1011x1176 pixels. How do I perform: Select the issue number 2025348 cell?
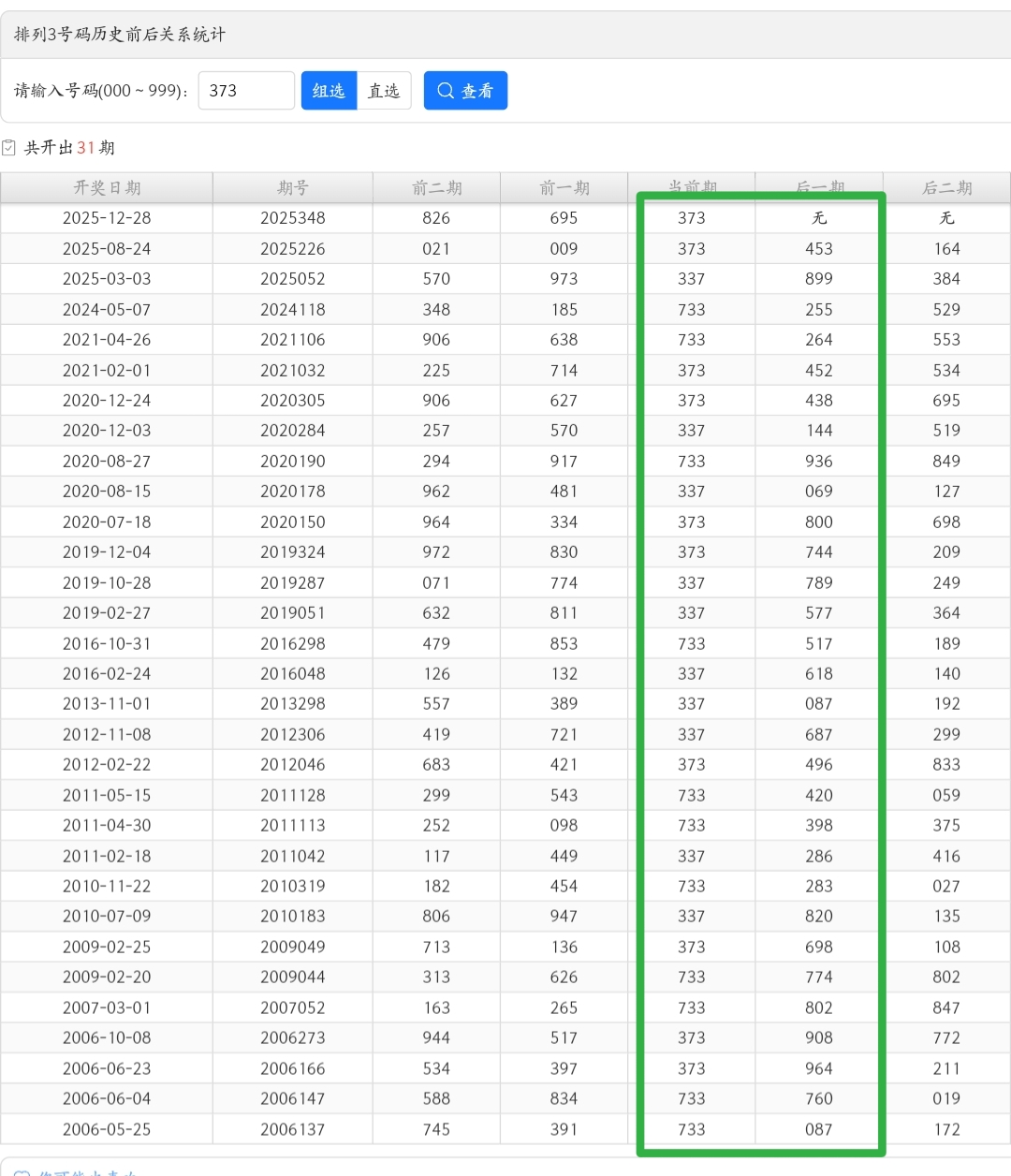(293, 218)
